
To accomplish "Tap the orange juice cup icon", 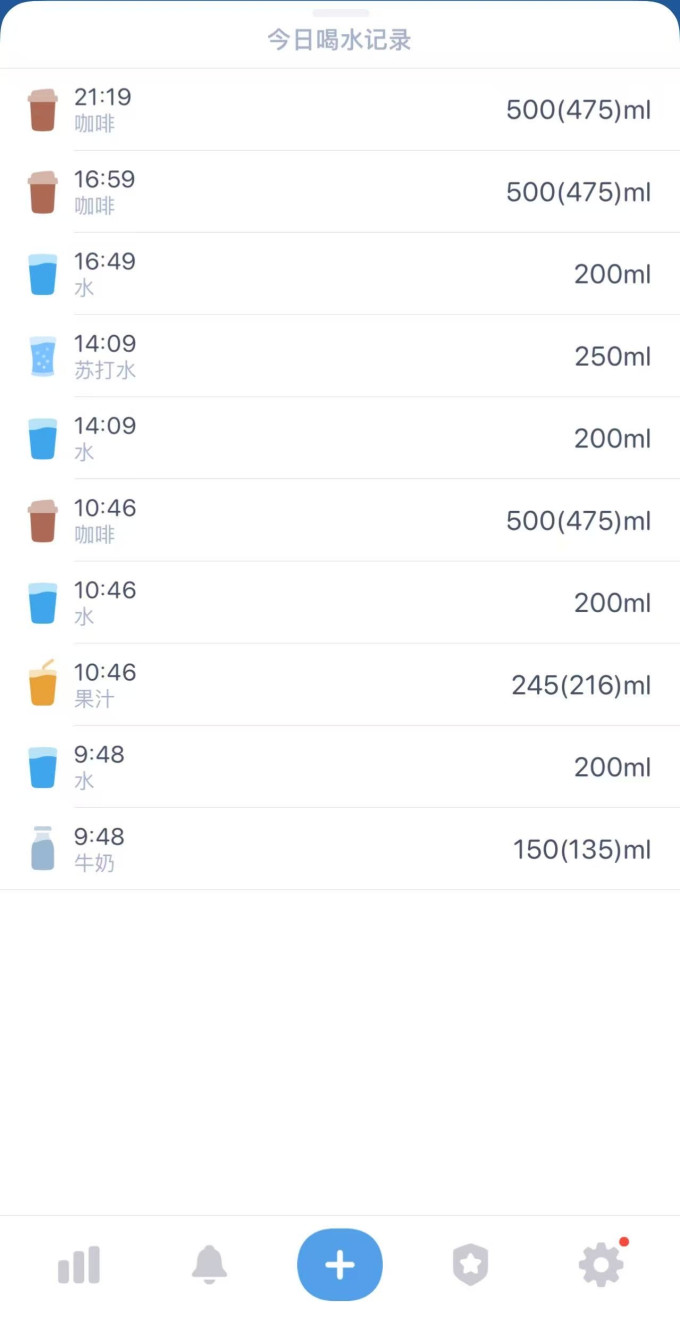I will coord(42,684).
